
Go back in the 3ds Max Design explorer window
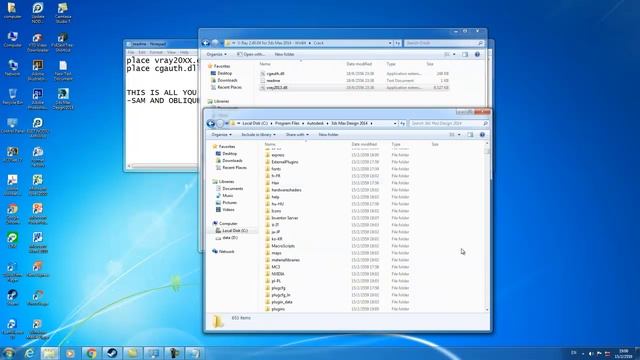tap(211, 123)
